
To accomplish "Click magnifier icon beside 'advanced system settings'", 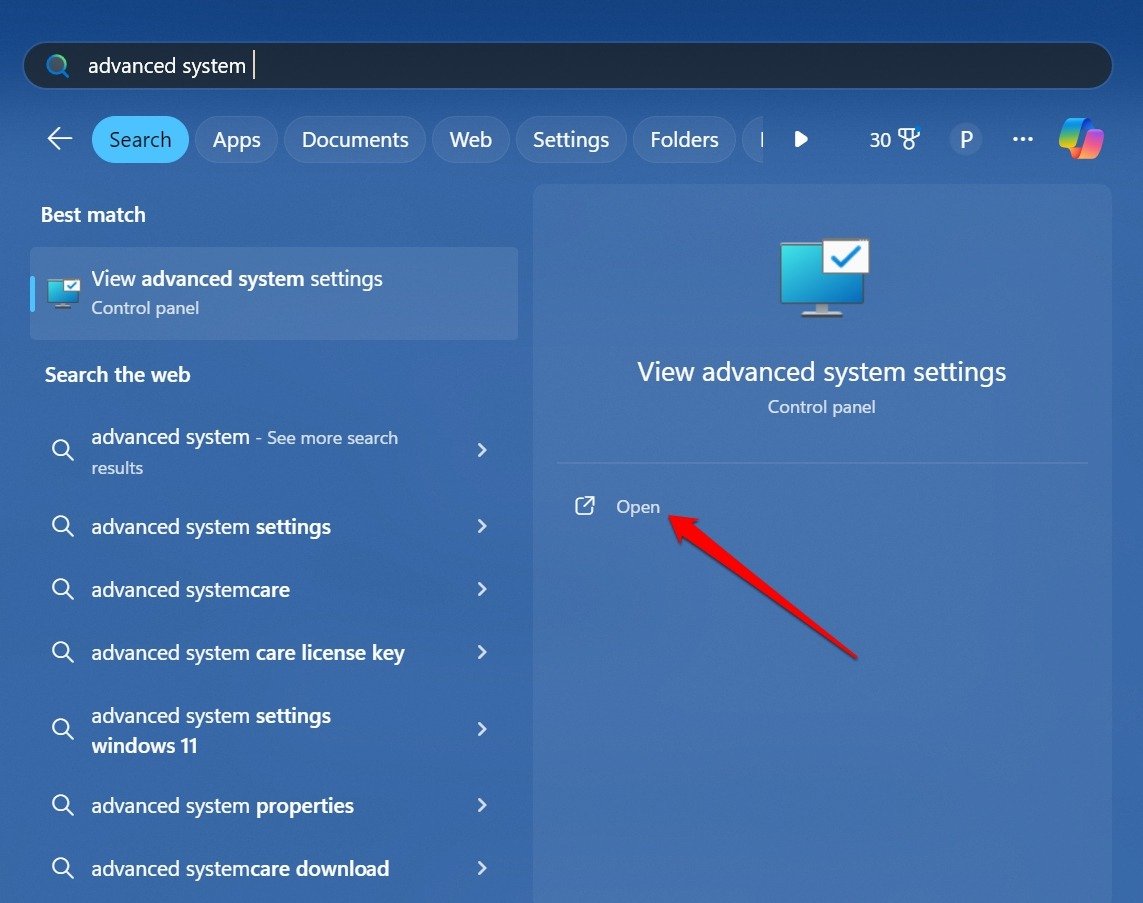I will 63,525.
